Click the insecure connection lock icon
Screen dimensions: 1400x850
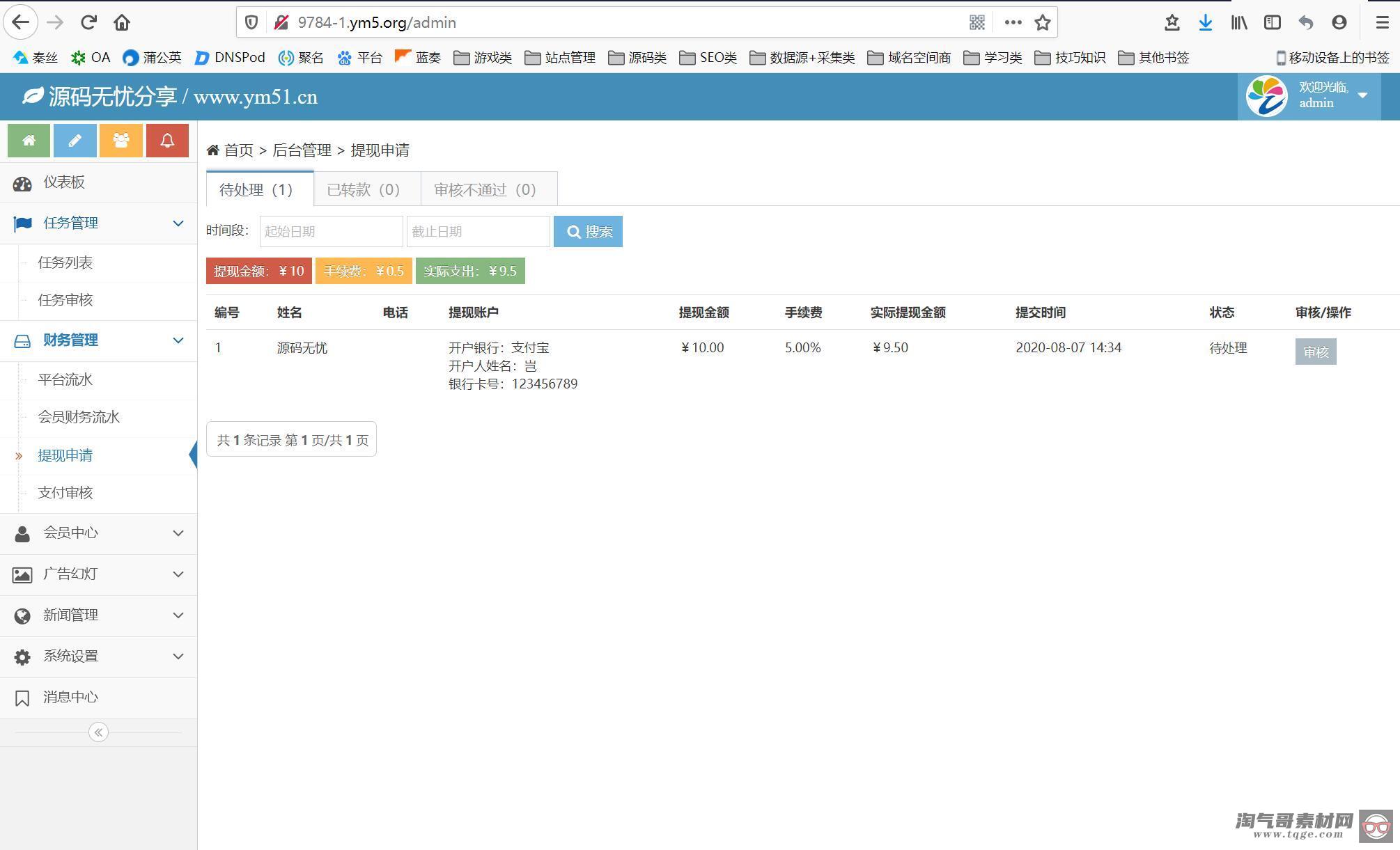click(x=281, y=22)
